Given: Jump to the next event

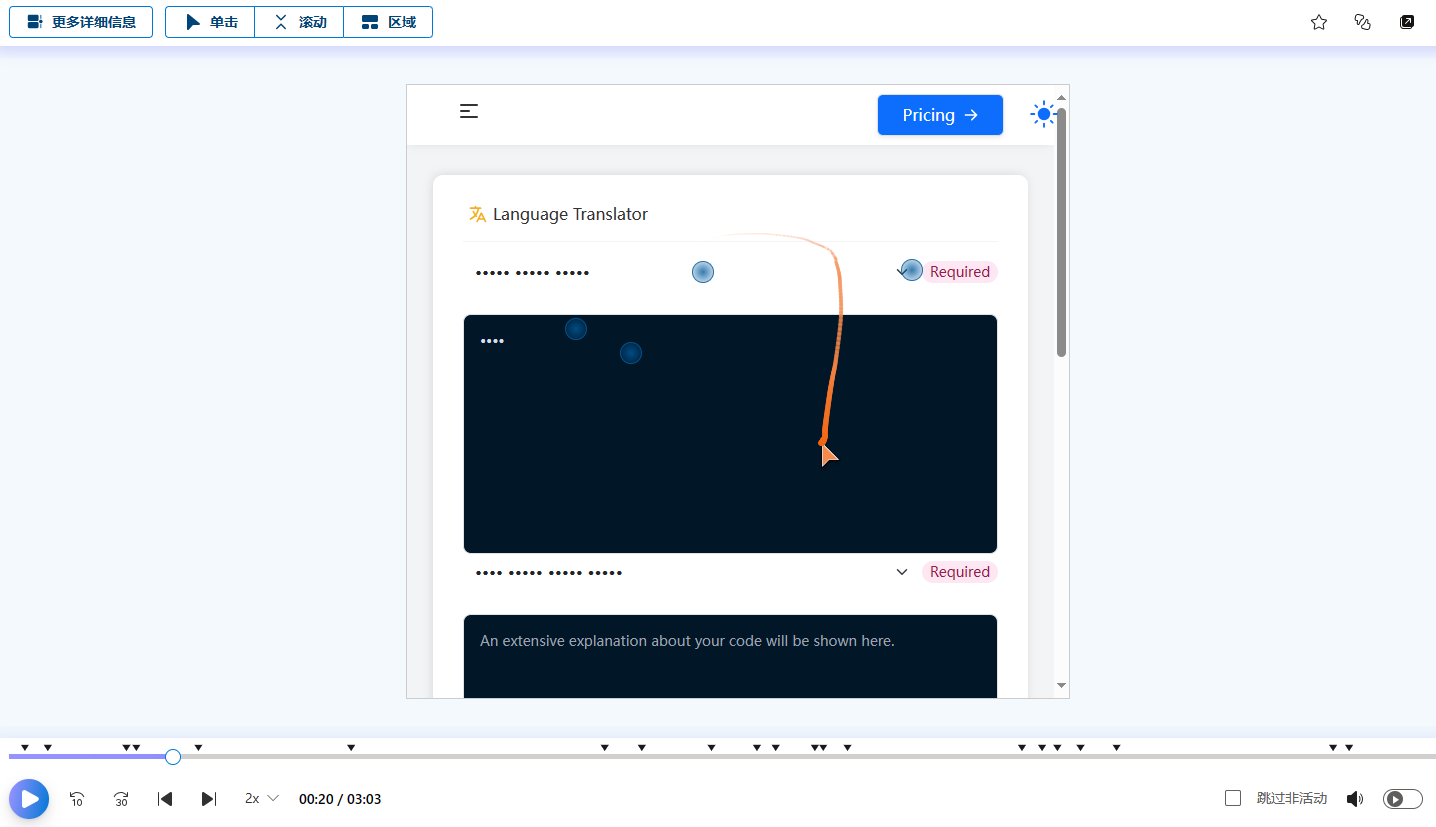Looking at the screenshot, I should click(209, 799).
